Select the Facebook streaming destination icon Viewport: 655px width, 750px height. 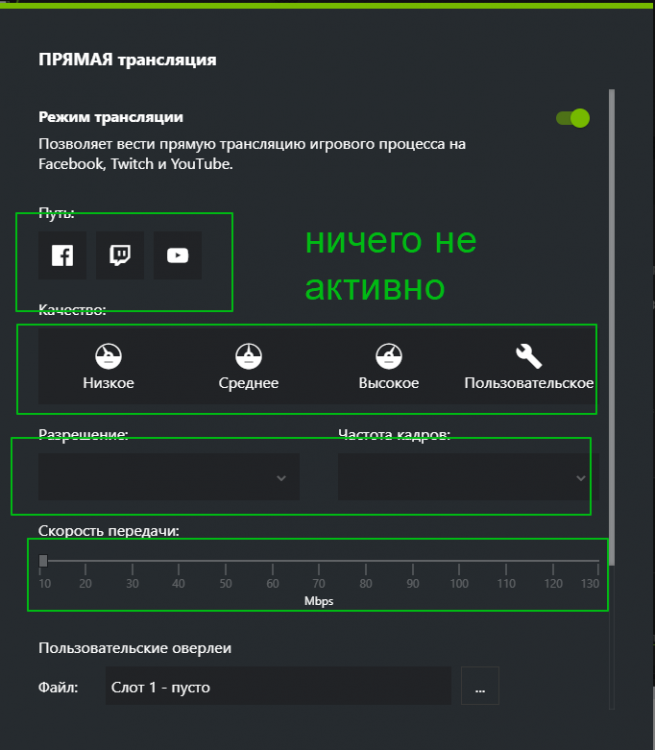click(63, 255)
